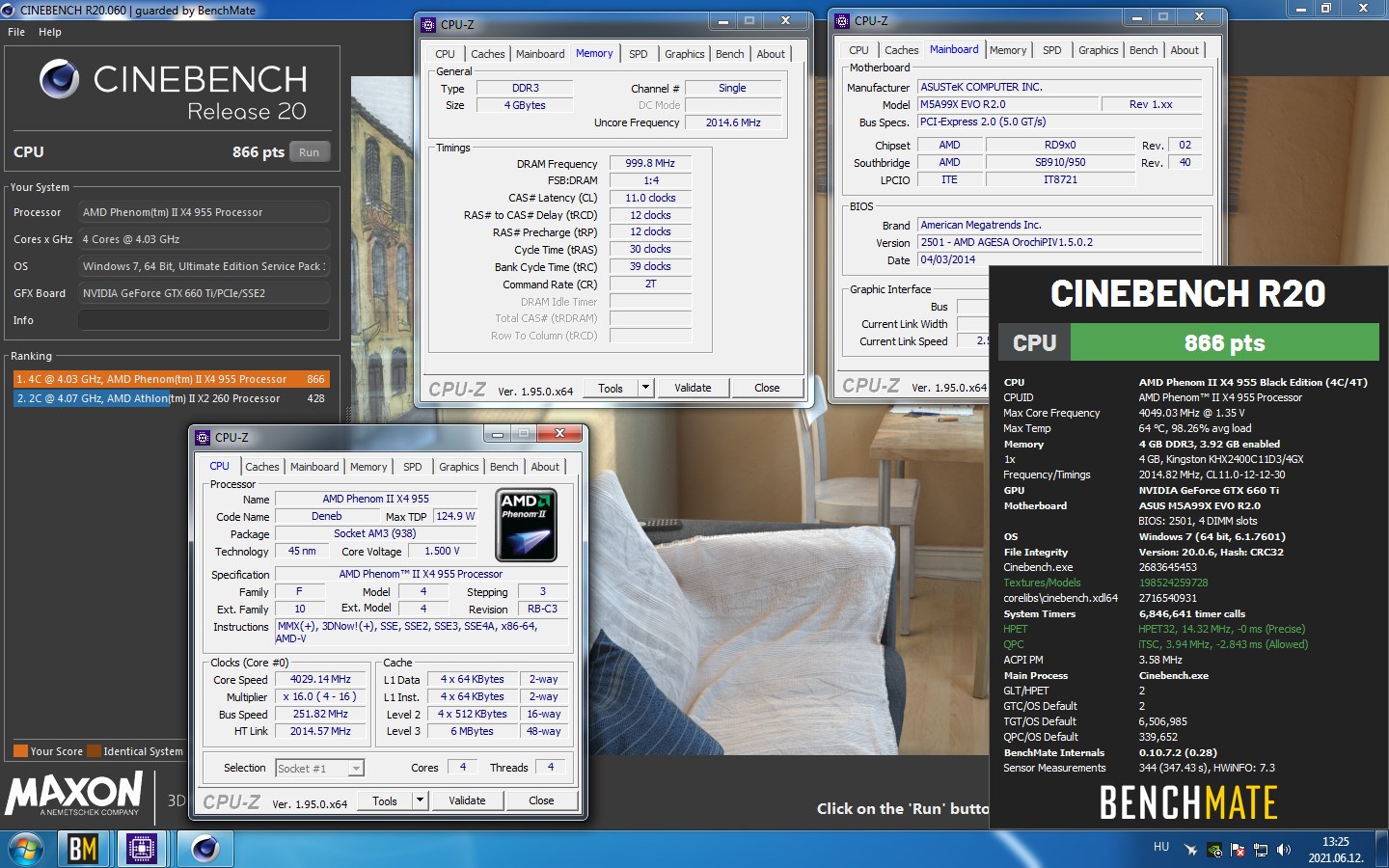Open Caches tab in CPU-Z CPU window
This screenshot has height=868, width=1389.
(261, 467)
